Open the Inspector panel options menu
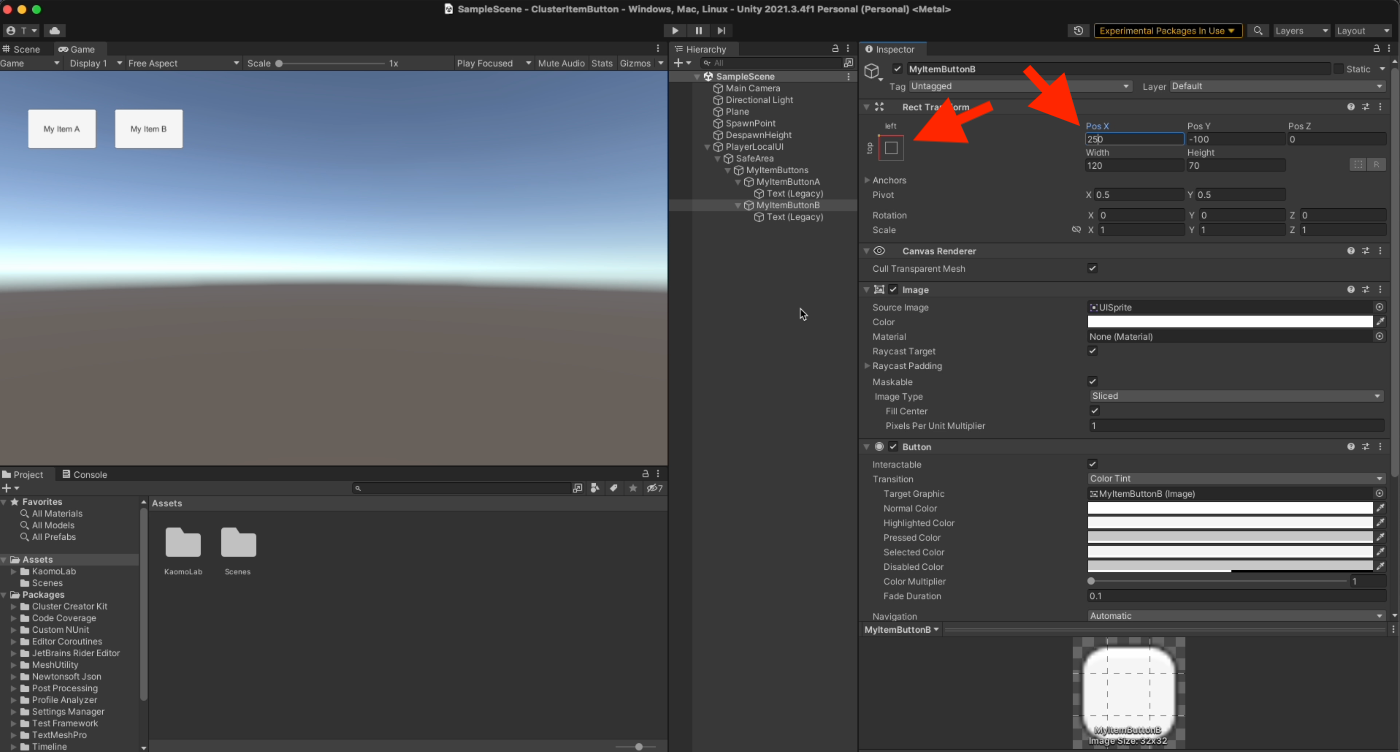 [1388, 49]
